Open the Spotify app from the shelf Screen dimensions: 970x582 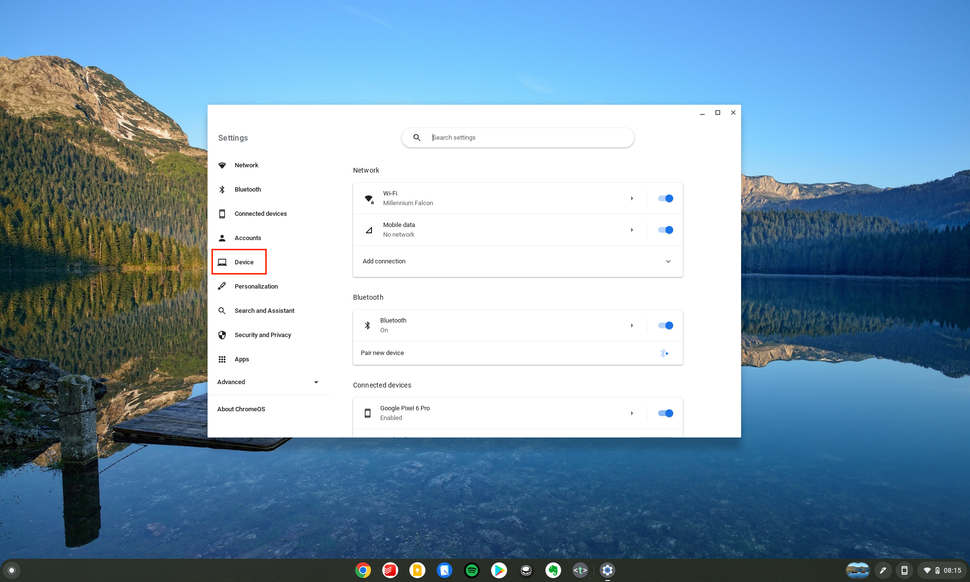click(471, 569)
